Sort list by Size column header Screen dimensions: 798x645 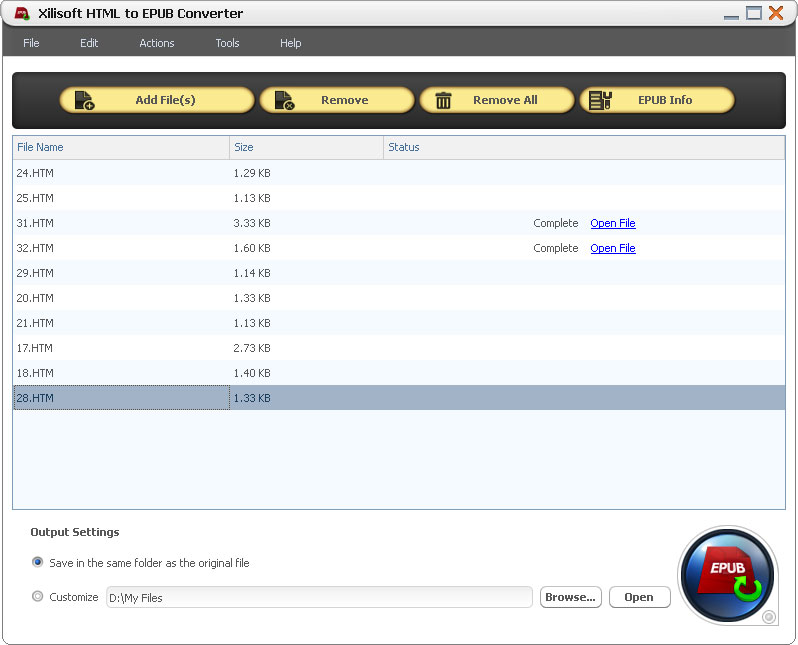click(x=305, y=147)
